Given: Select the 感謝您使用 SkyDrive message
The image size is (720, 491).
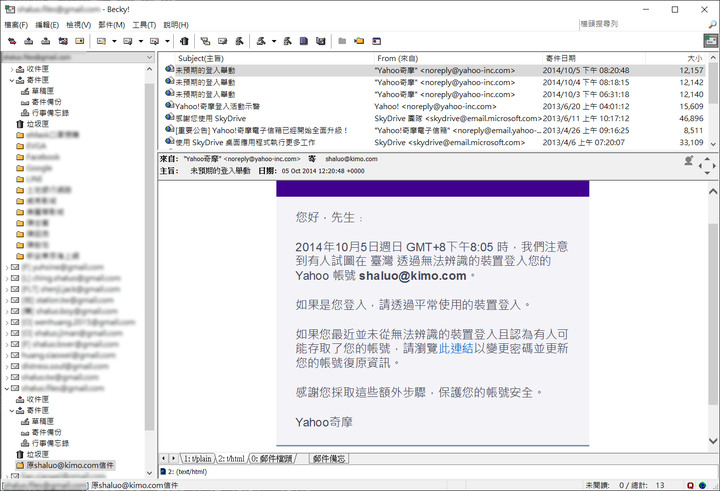Looking at the screenshot, I should coord(432,118).
